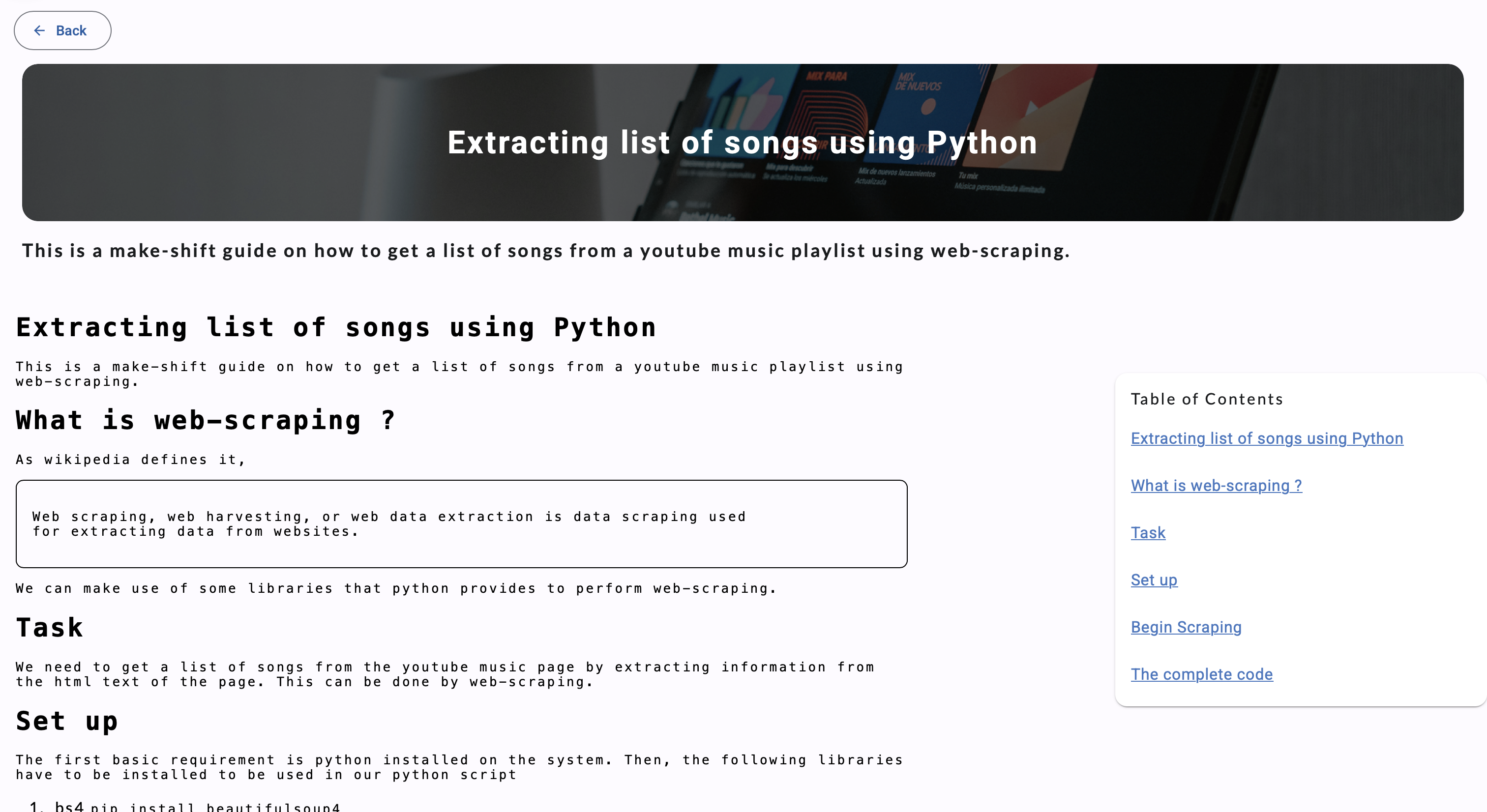Open the "Extracting list of songs using Python" link
This screenshot has height=812, width=1487.
pos(1267,438)
